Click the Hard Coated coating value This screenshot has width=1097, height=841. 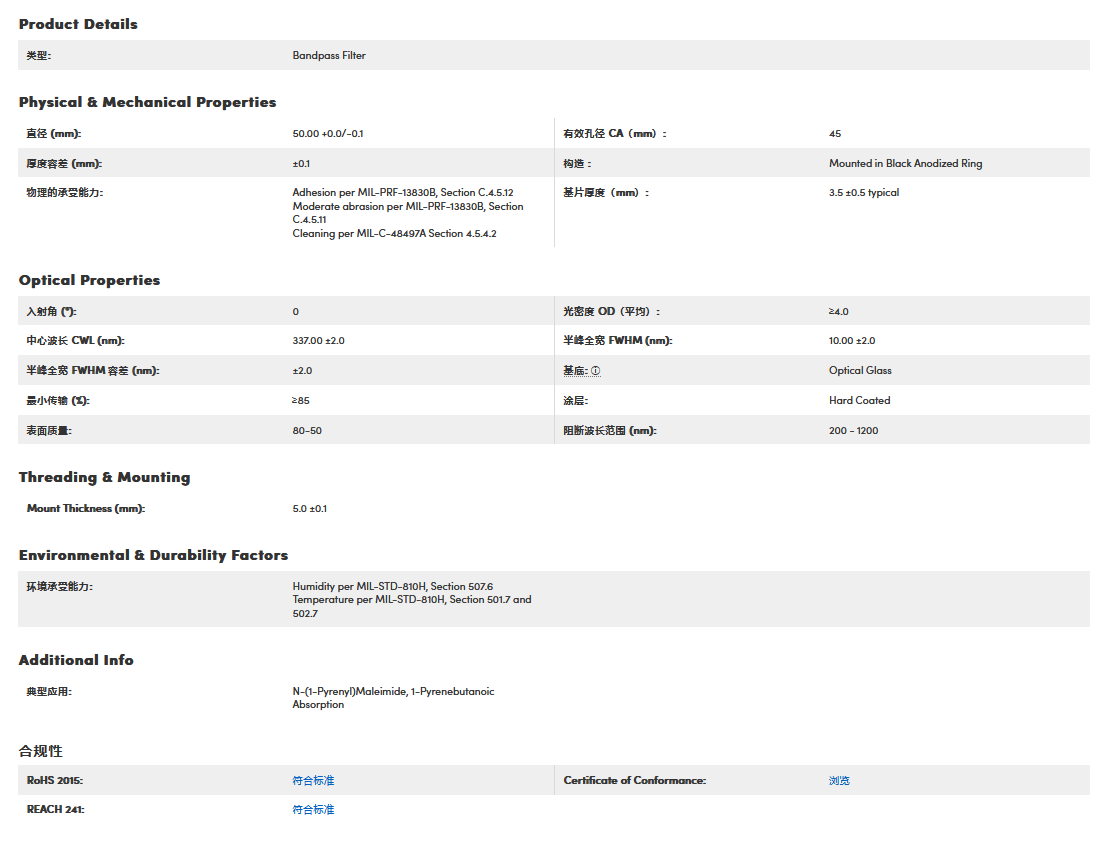859,400
